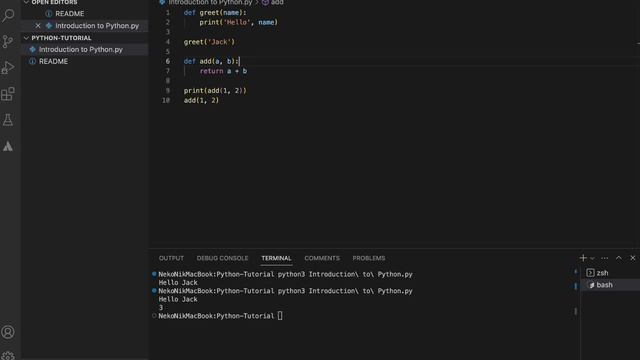Viewport: 640px width, 360px height.
Task: Close Introduction to Python.py in Open Editors
Action: click(x=38, y=26)
